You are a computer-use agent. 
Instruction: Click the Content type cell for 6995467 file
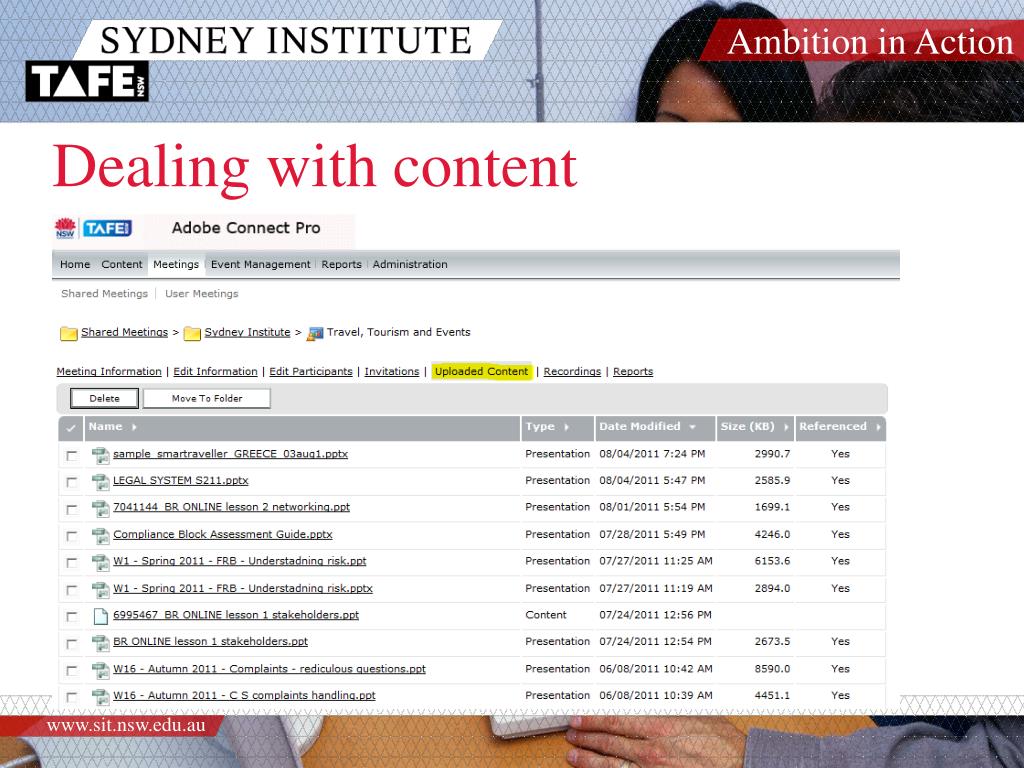click(x=546, y=615)
